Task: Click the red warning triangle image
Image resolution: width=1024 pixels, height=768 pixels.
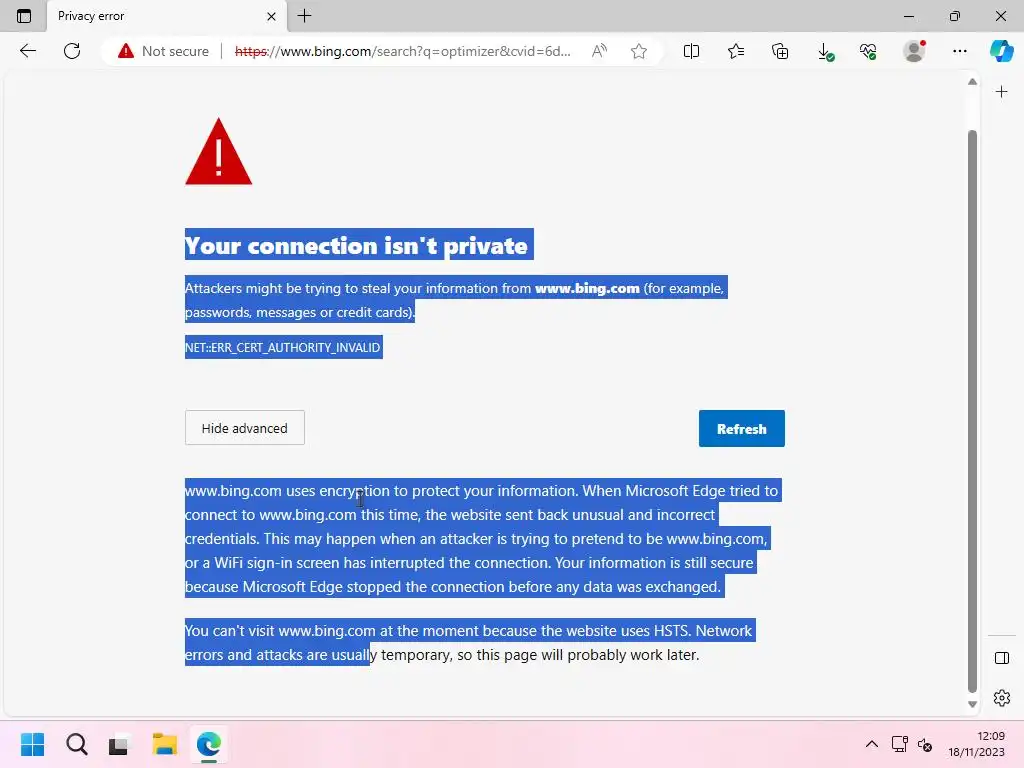Action: tap(218, 152)
